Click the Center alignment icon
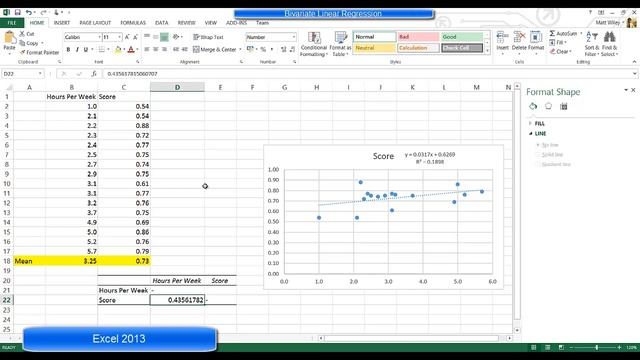Screen dimensions: 640x360 coord(156,49)
